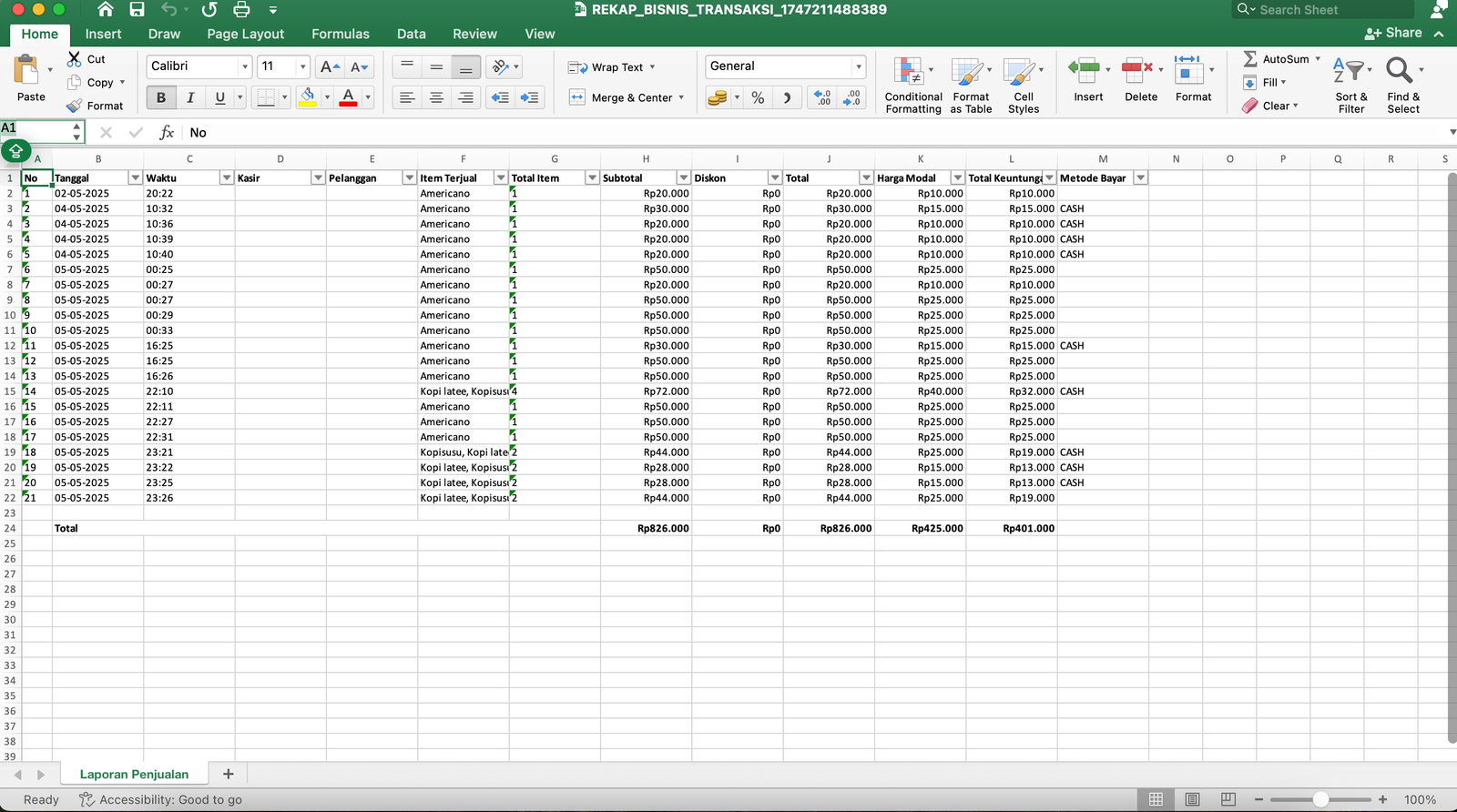Toggle Bold formatting
Image resolution: width=1457 pixels, height=812 pixels.
click(161, 97)
